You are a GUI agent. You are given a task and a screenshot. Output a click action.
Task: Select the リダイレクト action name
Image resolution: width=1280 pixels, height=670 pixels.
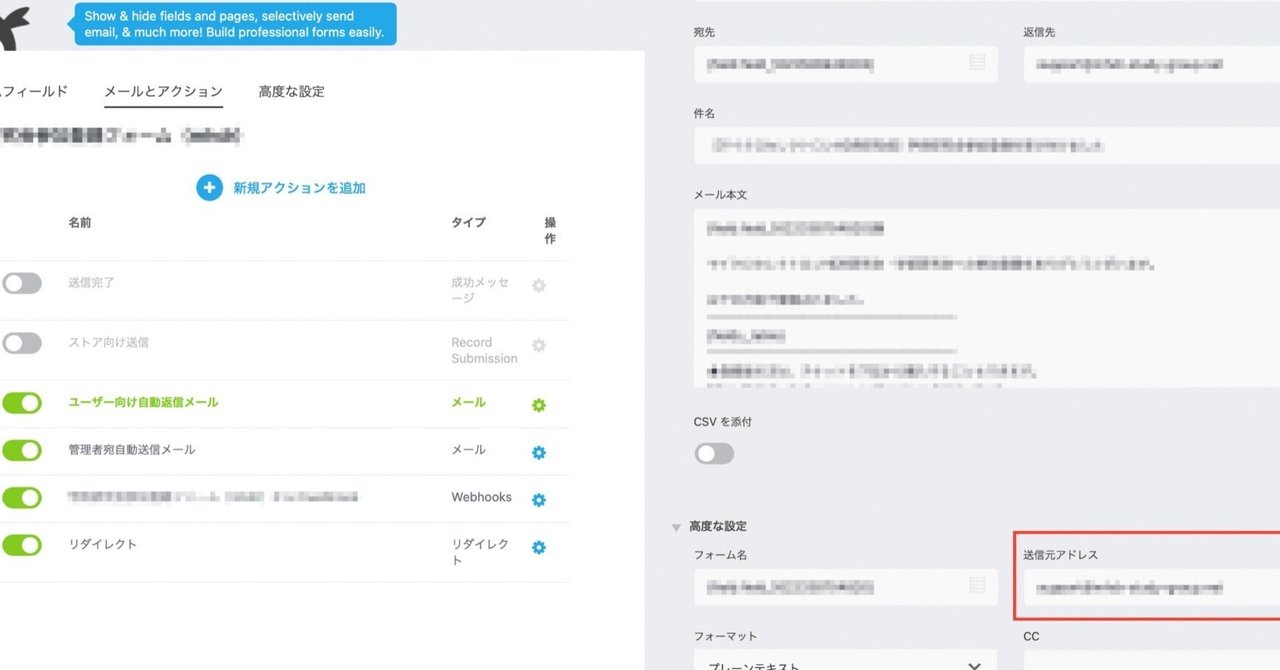point(103,545)
